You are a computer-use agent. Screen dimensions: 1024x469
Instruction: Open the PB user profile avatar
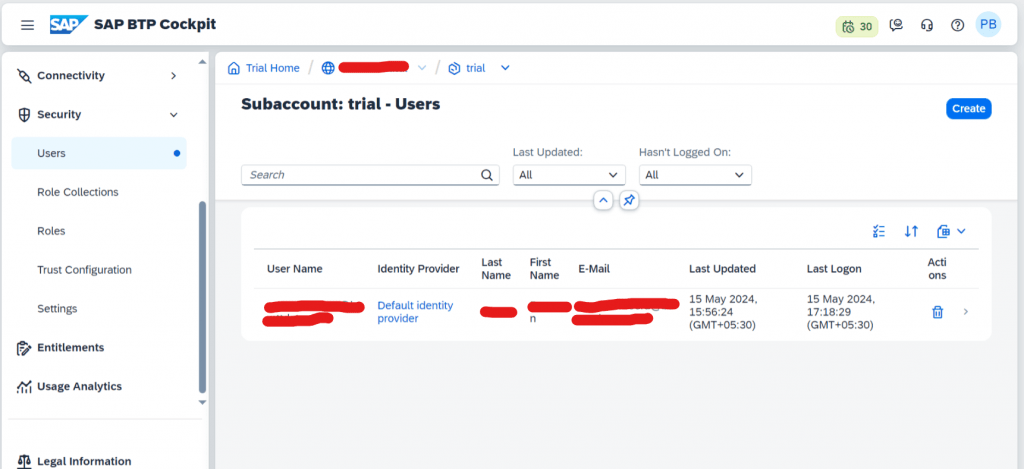click(988, 25)
